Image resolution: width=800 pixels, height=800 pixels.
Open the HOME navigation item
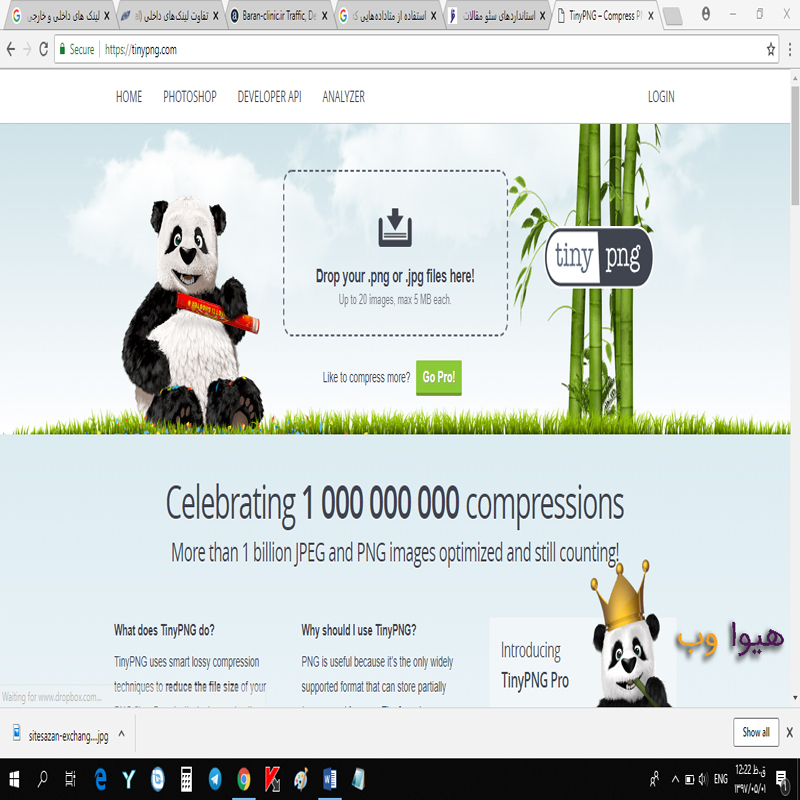click(129, 96)
